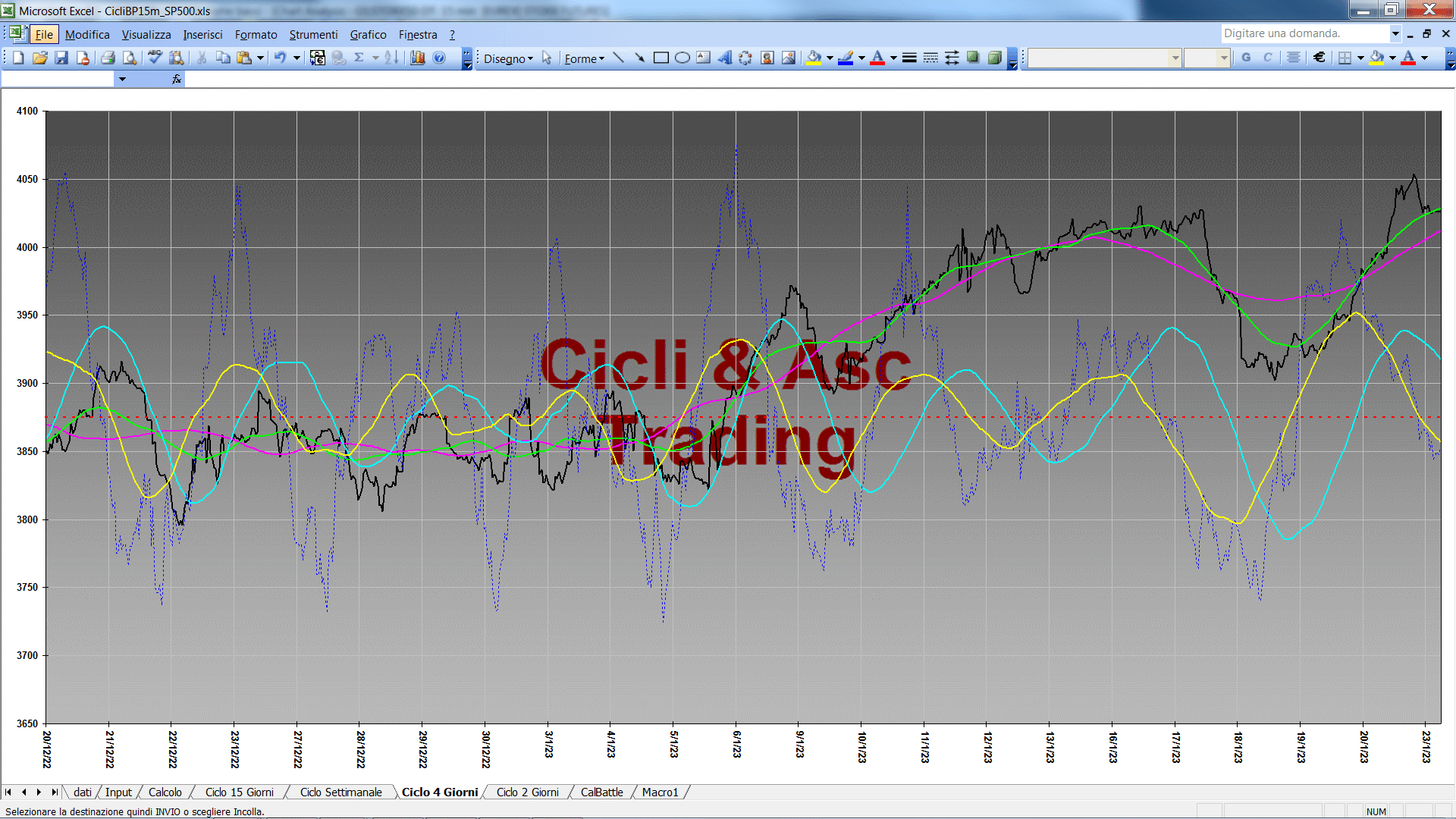1456x819 pixels.
Task: Click the 'Digitare una domanda' help box
Action: click(1304, 33)
